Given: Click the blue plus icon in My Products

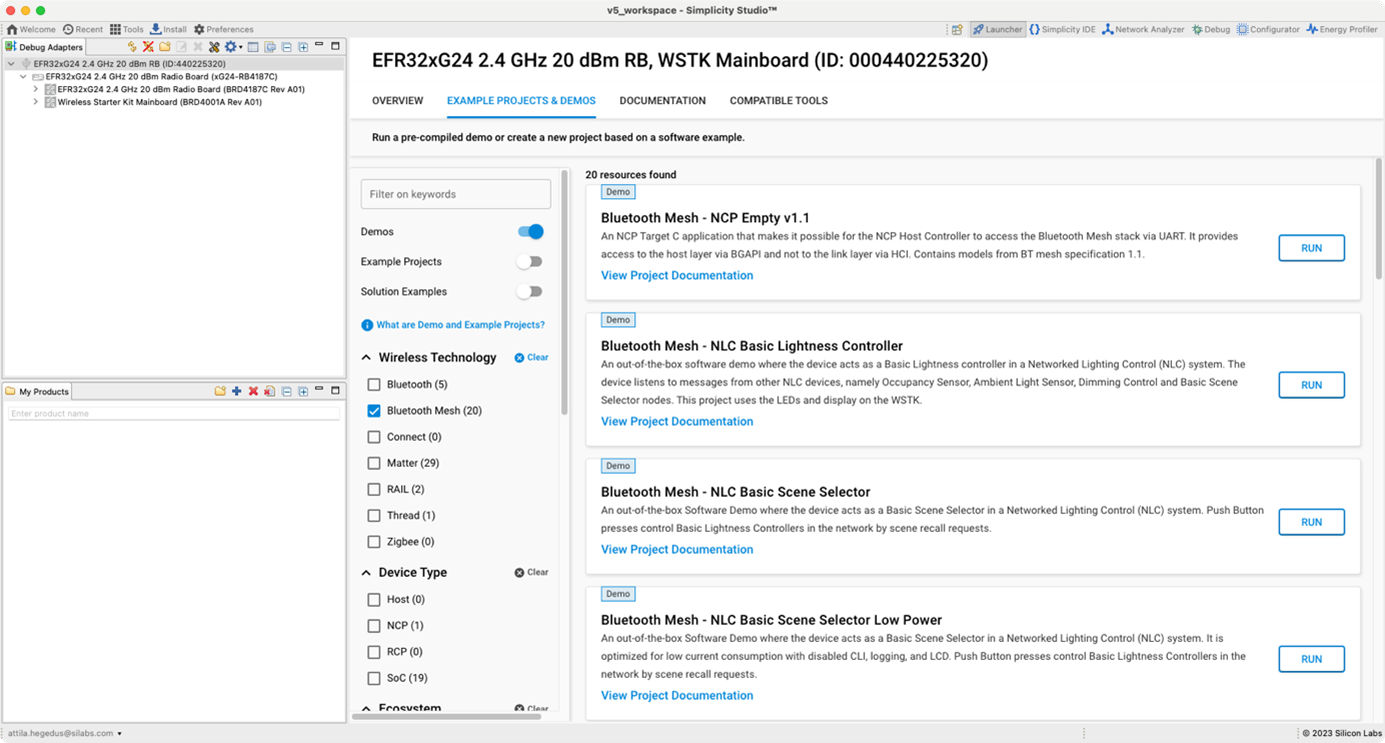Looking at the screenshot, I should [x=236, y=391].
